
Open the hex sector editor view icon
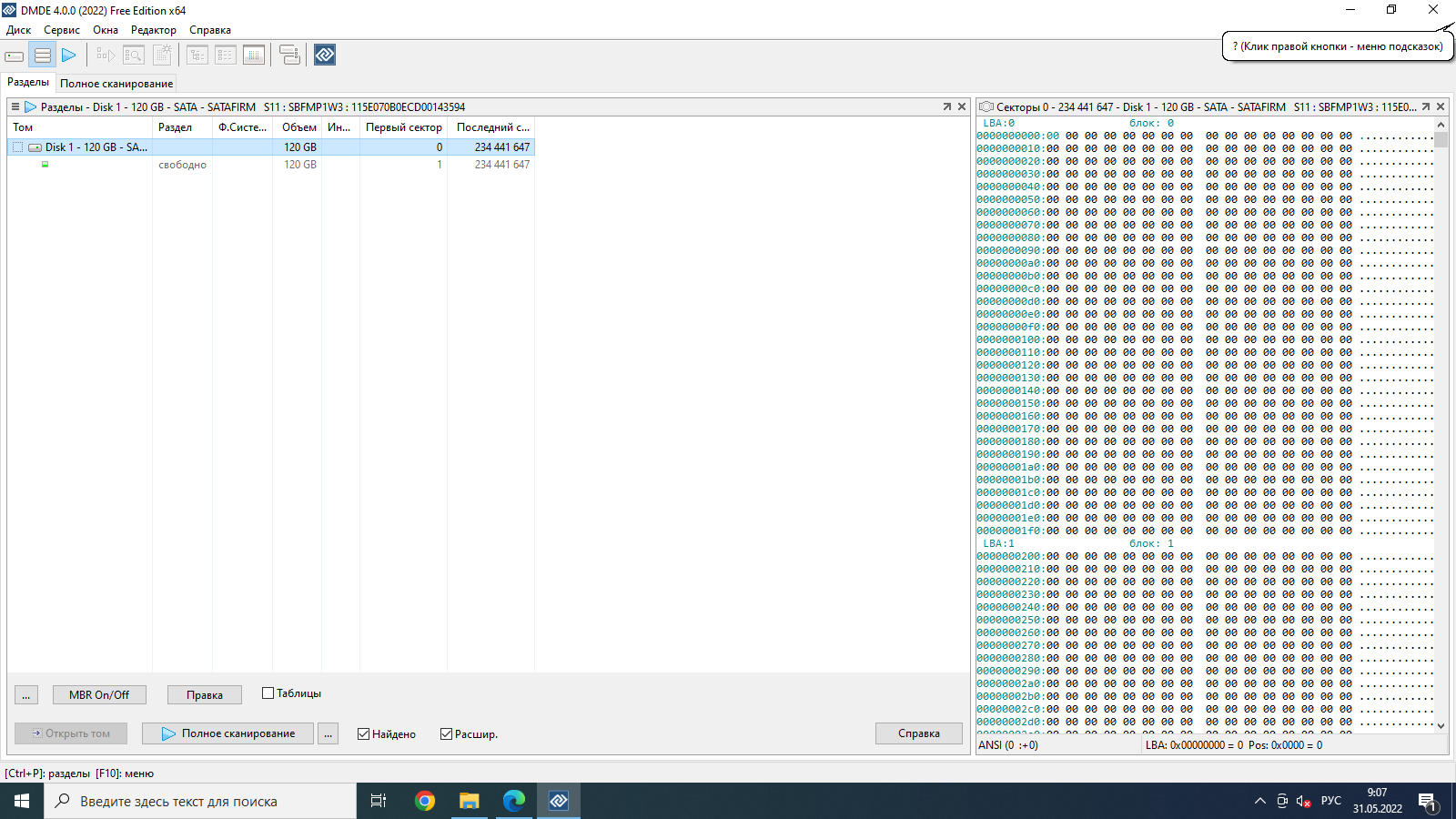pyautogui.click(x=254, y=56)
